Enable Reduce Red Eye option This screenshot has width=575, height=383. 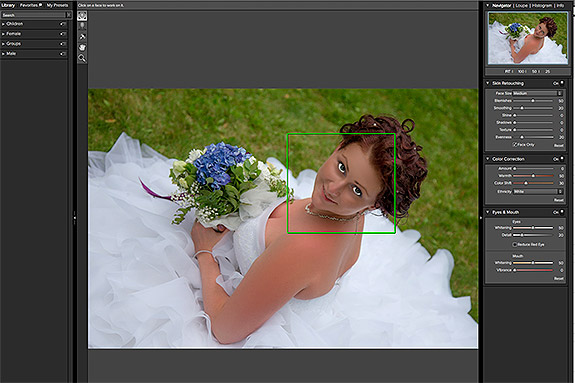[x=514, y=244]
